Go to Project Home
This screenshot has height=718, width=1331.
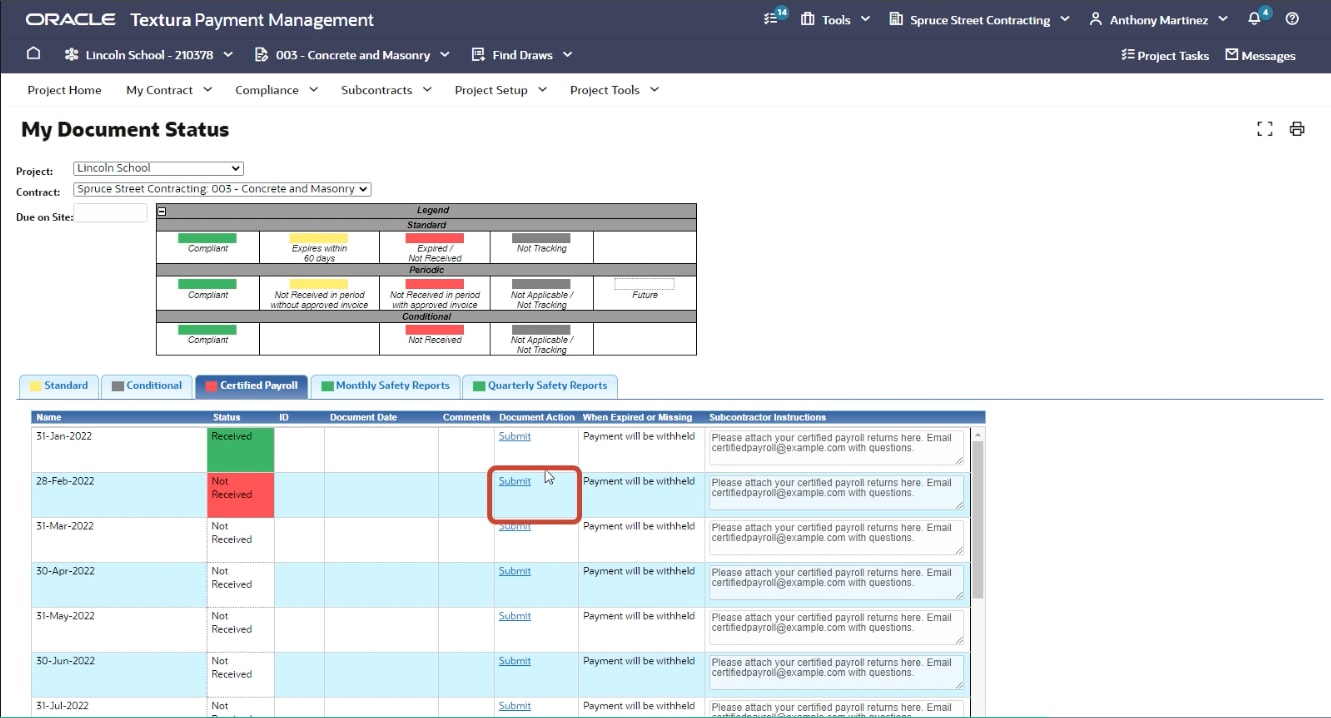(x=64, y=90)
